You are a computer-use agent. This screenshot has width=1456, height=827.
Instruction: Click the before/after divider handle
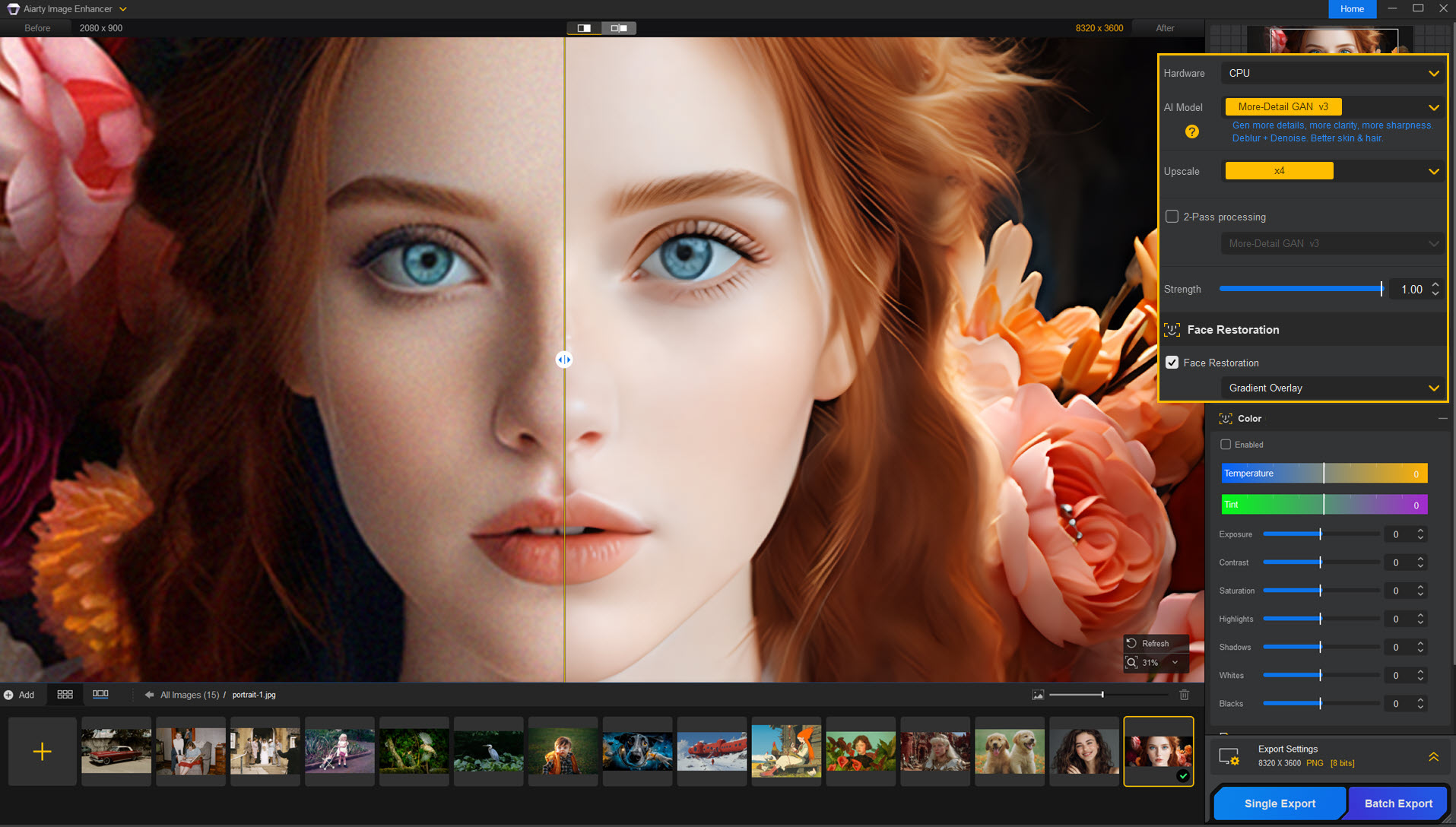point(563,360)
